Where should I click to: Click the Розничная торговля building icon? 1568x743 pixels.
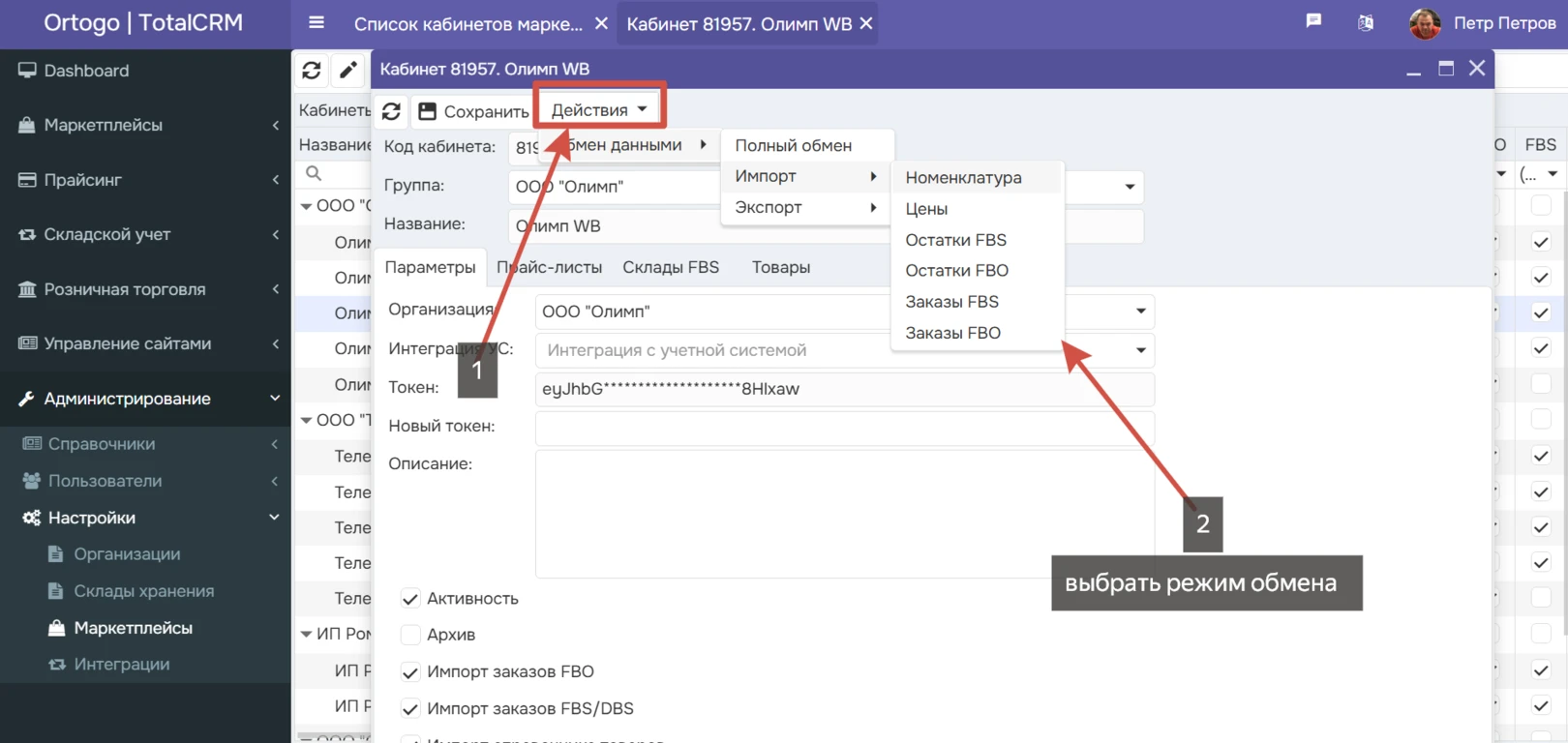click(27, 289)
